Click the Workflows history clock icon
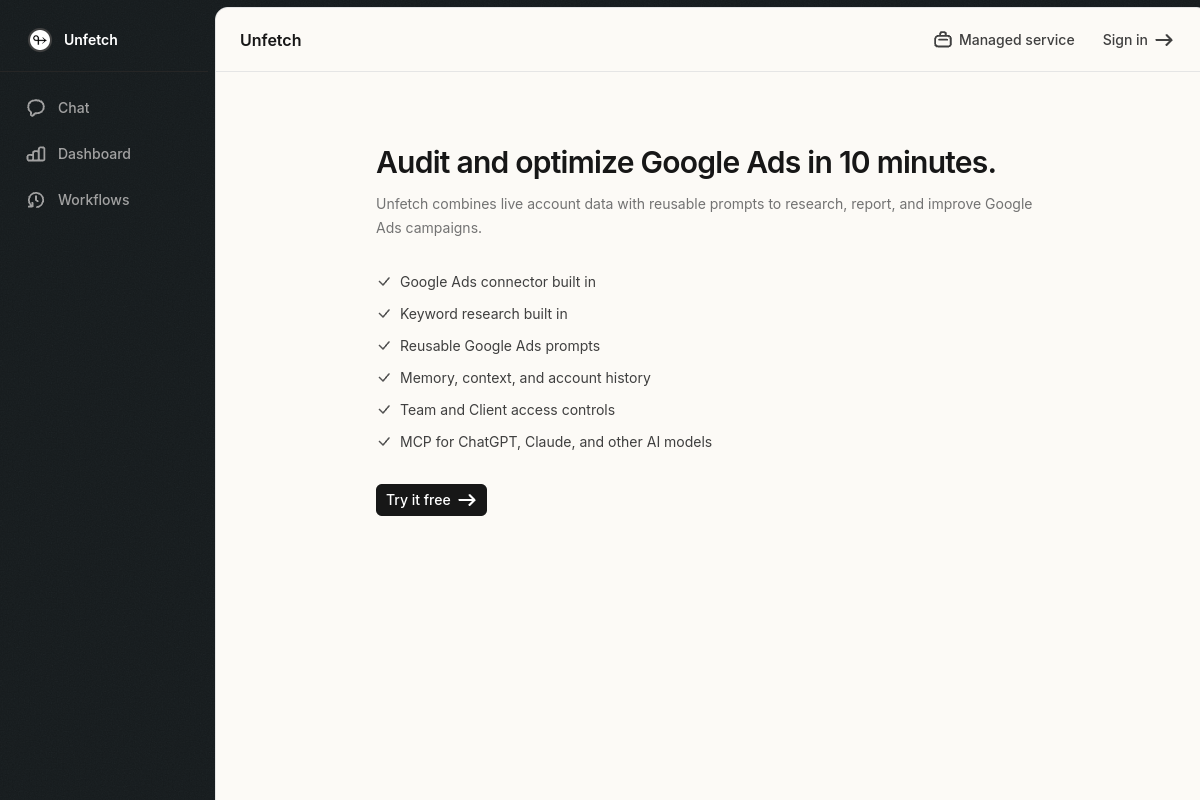This screenshot has height=800, width=1200. click(x=36, y=200)
